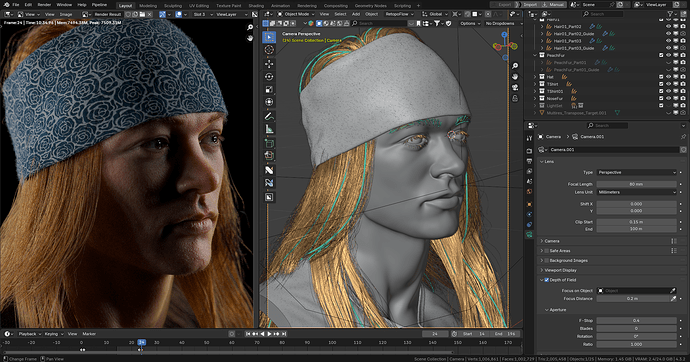
Task: Click the pin icon next to Scene name
Action: (612, 4)
